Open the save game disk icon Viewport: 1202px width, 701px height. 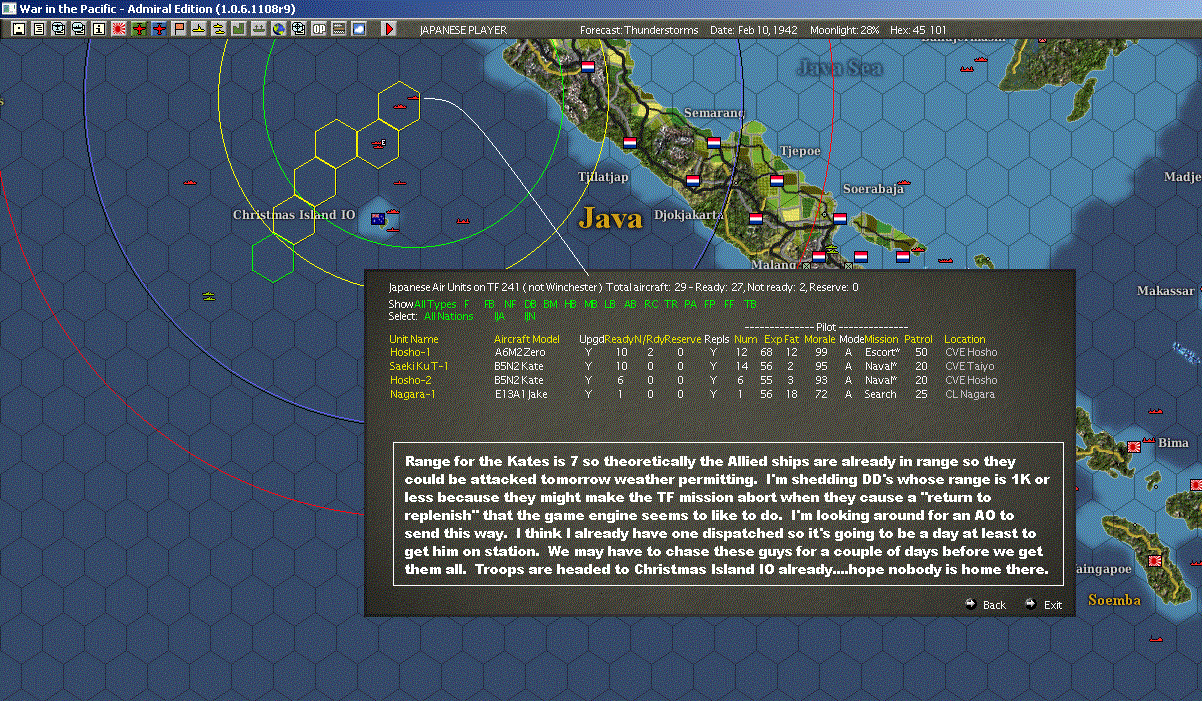pyautogui.click(x=19, y=30)
